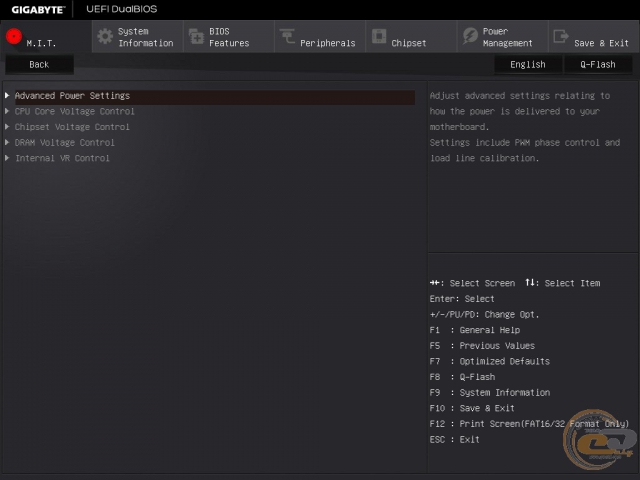Expand arrow beside Internal VR Control
The height and width of the screenshot is (480, 640).
pyautogui.click(x=7, y=158)
